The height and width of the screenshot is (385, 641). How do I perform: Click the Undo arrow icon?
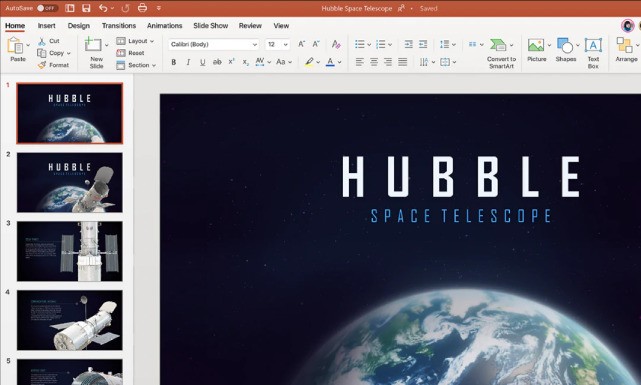[x=103, y=8]
